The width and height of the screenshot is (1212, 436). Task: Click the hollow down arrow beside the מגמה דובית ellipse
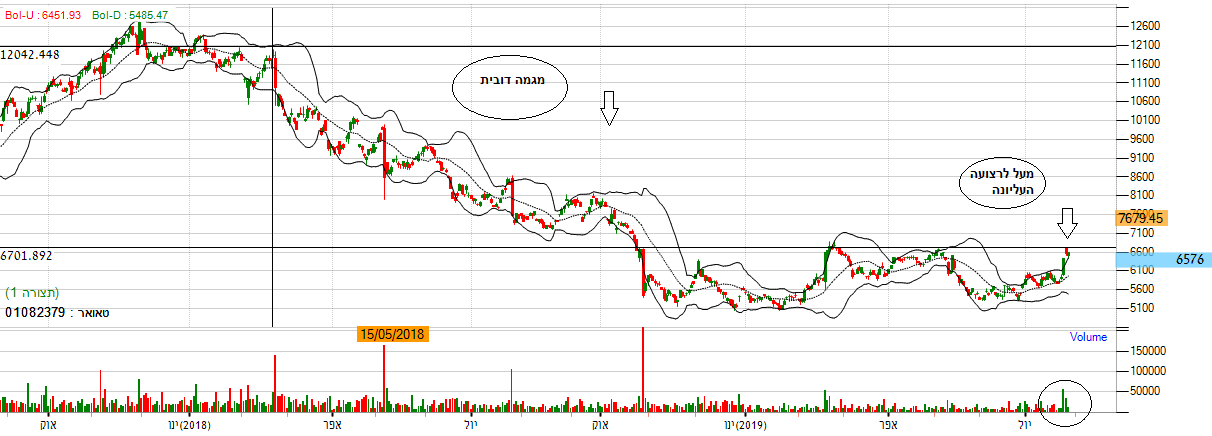[609, 107]
